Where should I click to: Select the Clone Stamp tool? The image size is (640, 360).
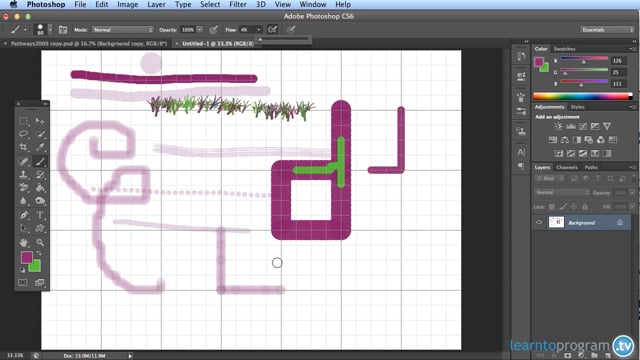tap(24, 175)
